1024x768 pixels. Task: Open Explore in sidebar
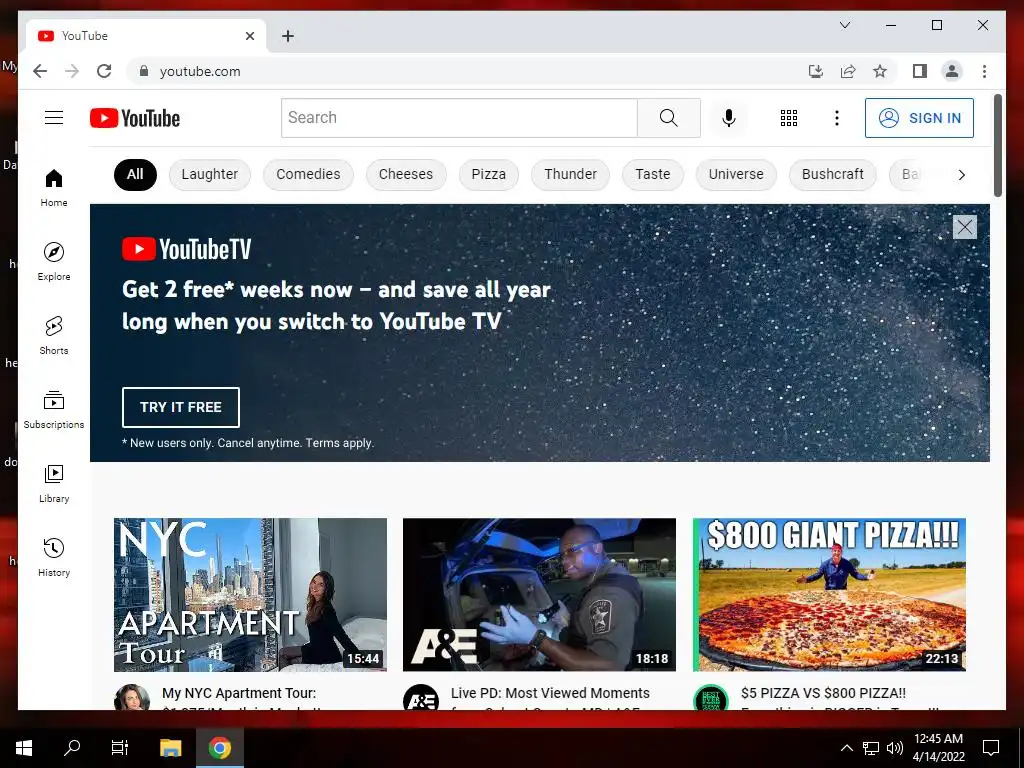click(x=54, y=262)
